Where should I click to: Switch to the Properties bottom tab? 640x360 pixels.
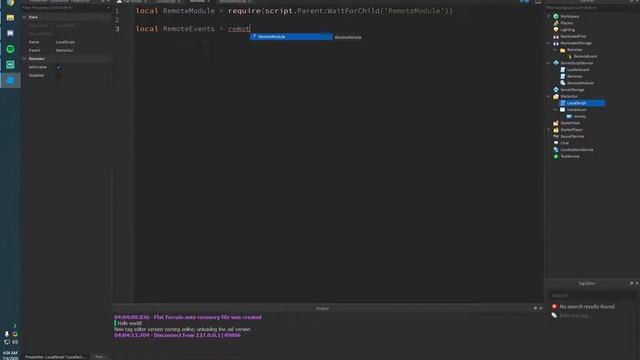pos(55,357)
